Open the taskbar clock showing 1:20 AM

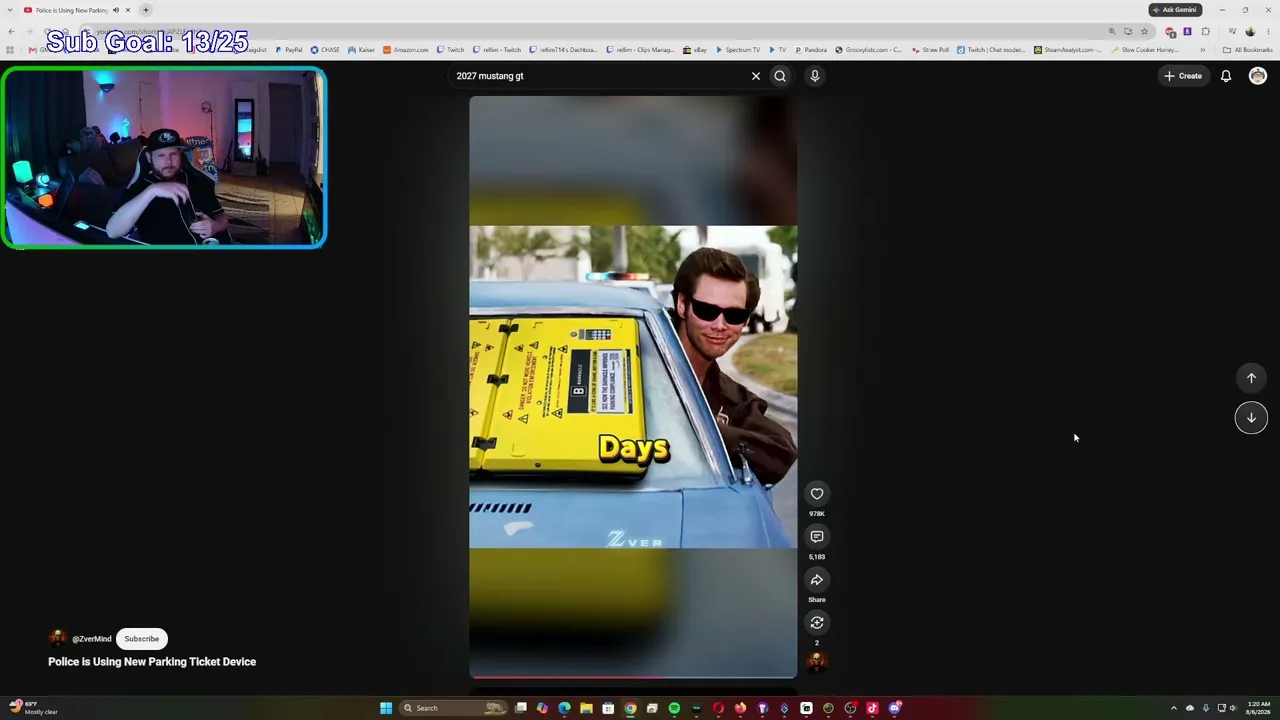tap(1259, 708)
